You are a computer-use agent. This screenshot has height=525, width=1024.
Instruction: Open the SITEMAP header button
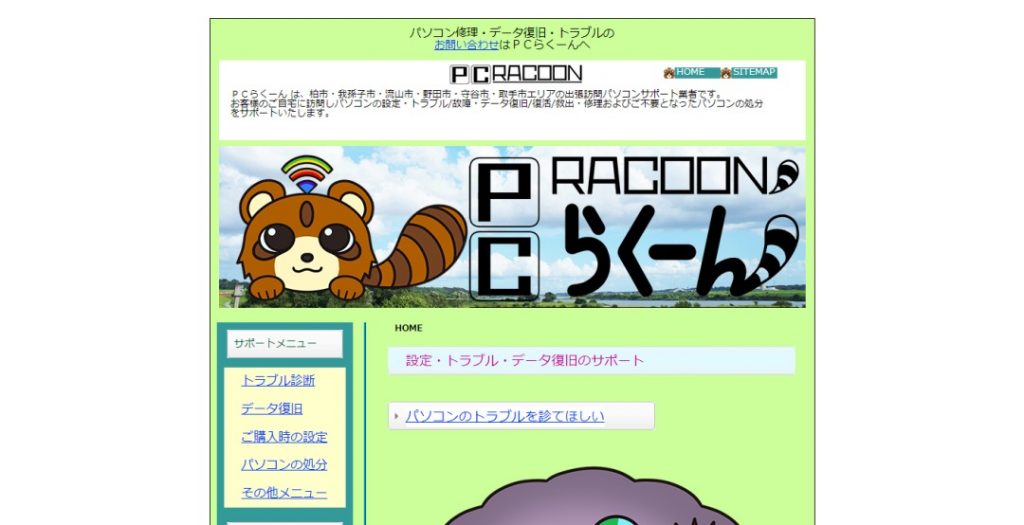tap(754, 72)
